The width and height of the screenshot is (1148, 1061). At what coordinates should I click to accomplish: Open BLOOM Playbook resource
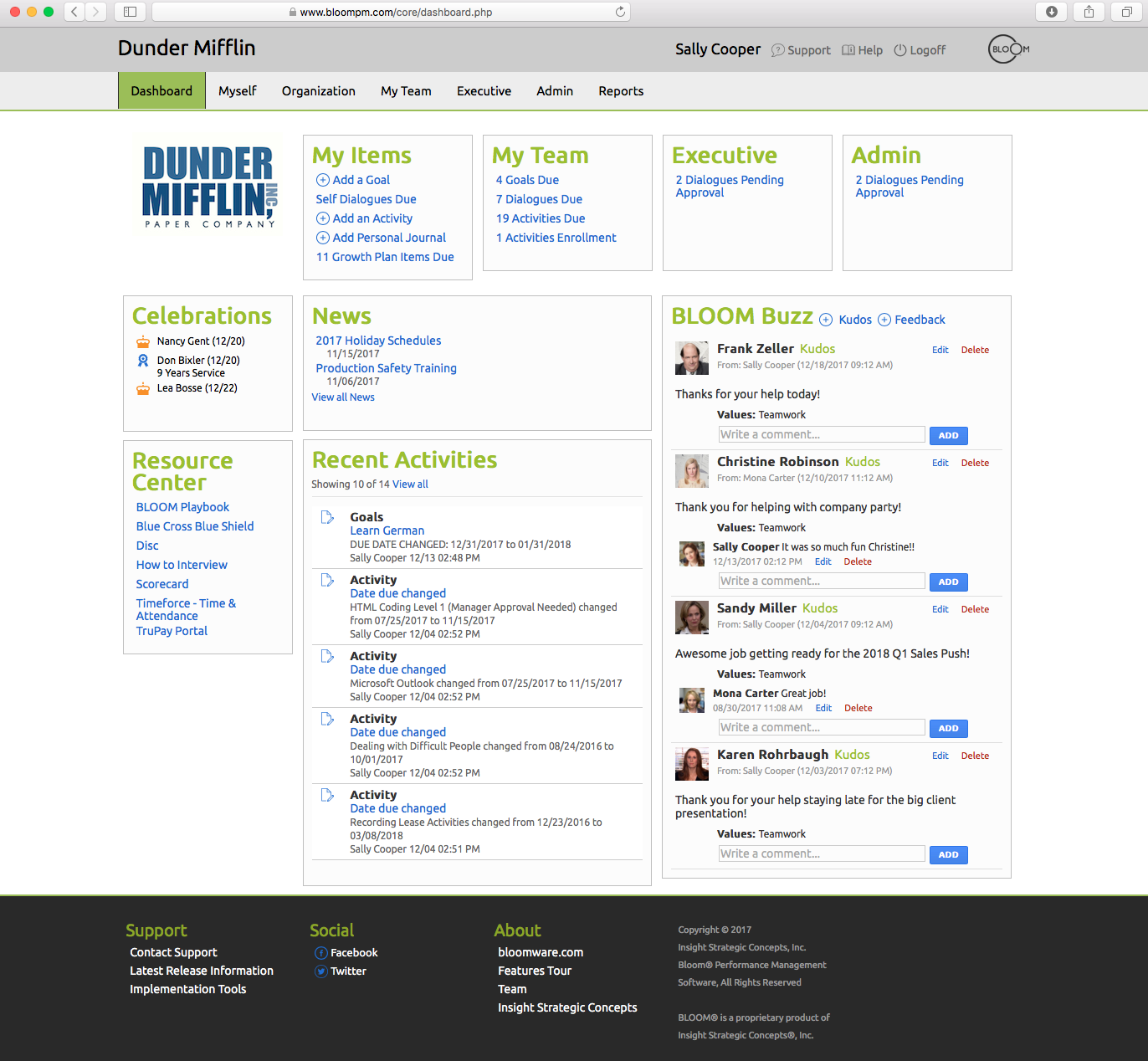182,507
